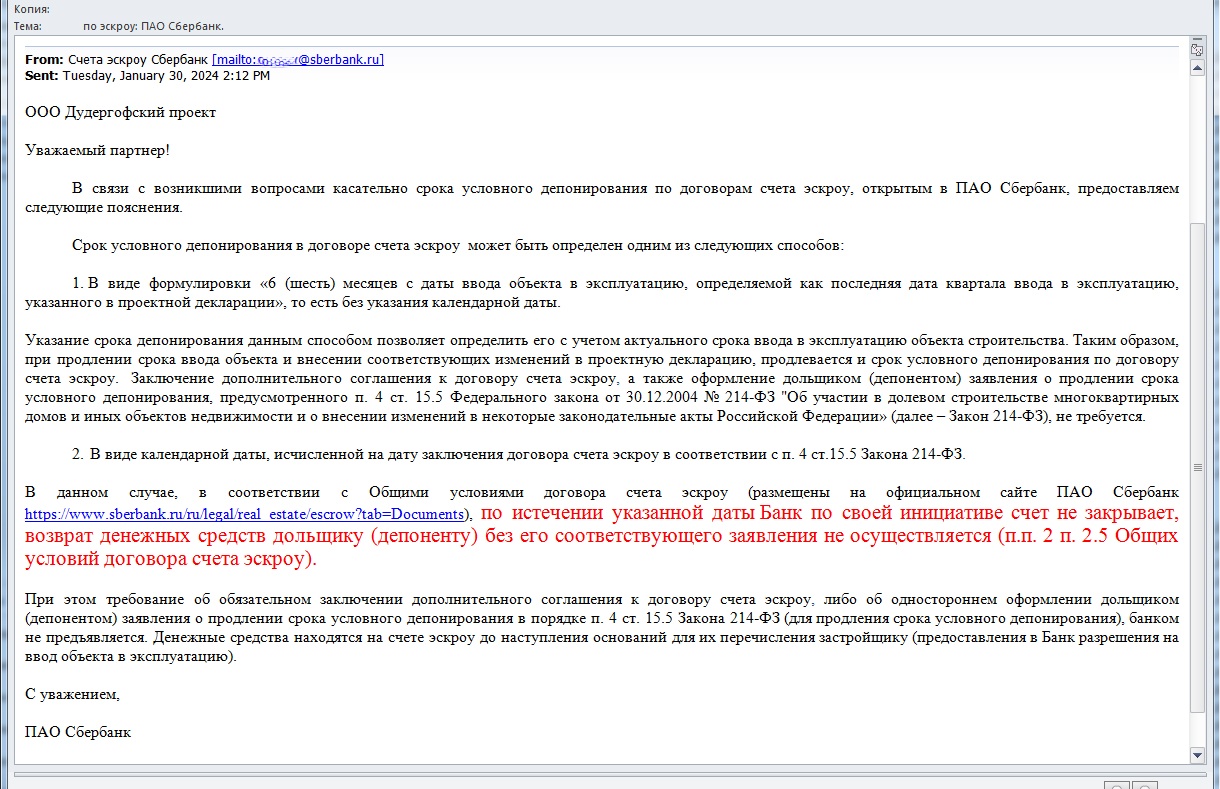Click scrollbar track below the thumb
The width and height of the screenshot is (1220, 789).
click(1197, 730)
